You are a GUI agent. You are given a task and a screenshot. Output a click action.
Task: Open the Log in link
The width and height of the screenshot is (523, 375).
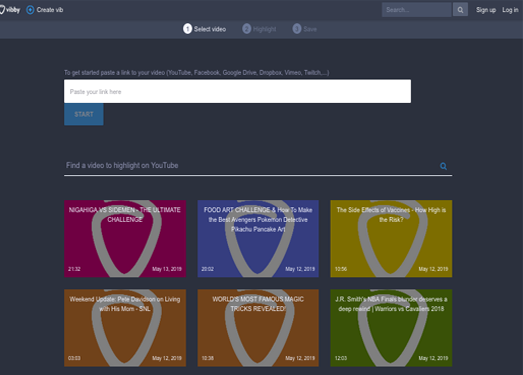(510, 10)
